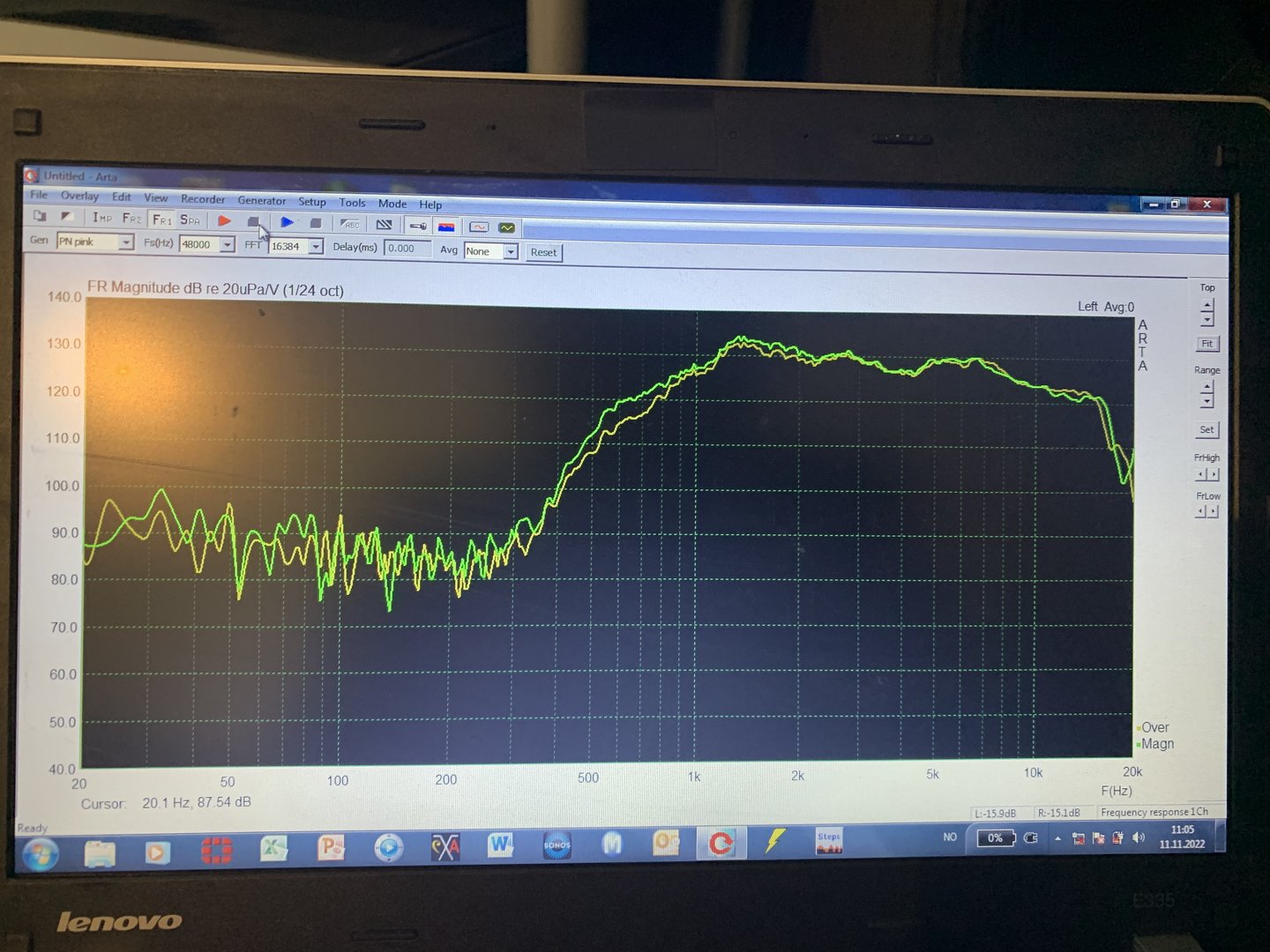The image size is (1270, 952).
Task: Open PowerPoint from the taskbar
Action: 332,848
